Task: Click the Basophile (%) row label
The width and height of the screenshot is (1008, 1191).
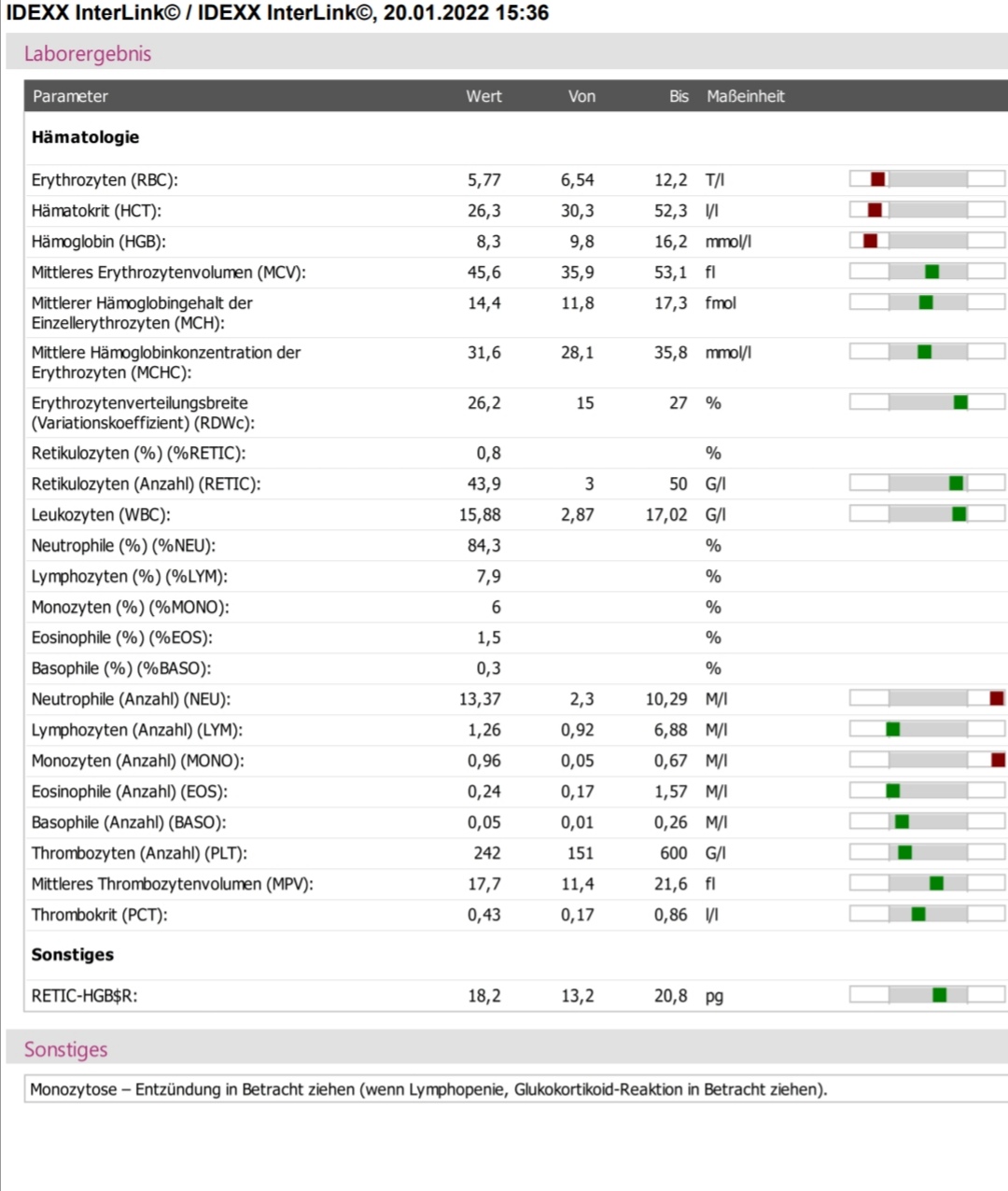Action: click(x=121, y=669)
